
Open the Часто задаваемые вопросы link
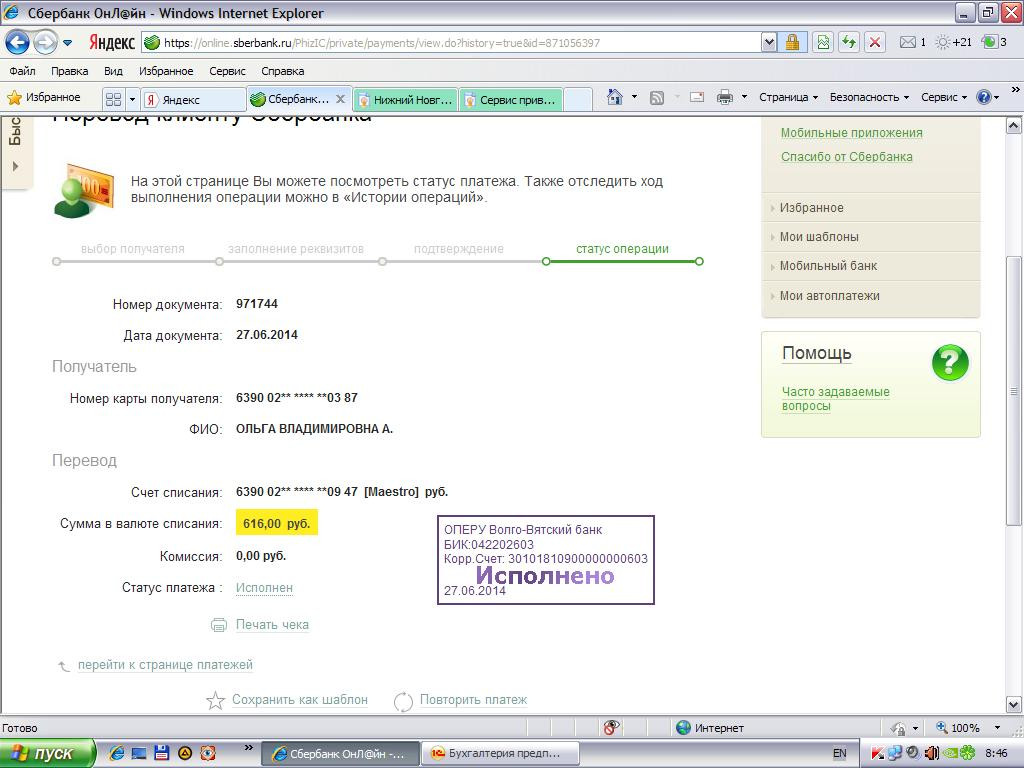836,398
